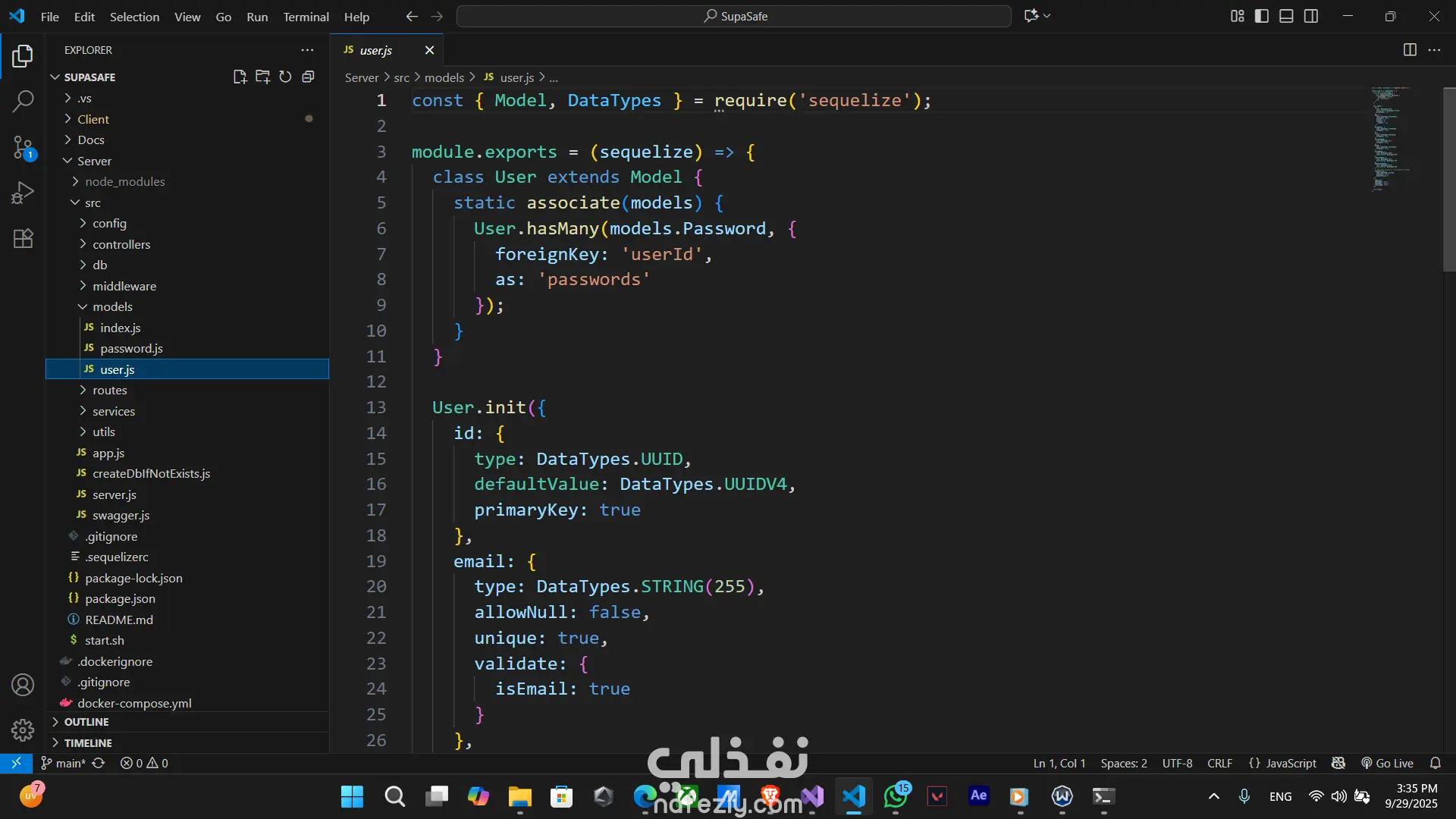This screenshot has width=1456, height=819.
Task: Split the editor to the right
Action: (1410, 50)
